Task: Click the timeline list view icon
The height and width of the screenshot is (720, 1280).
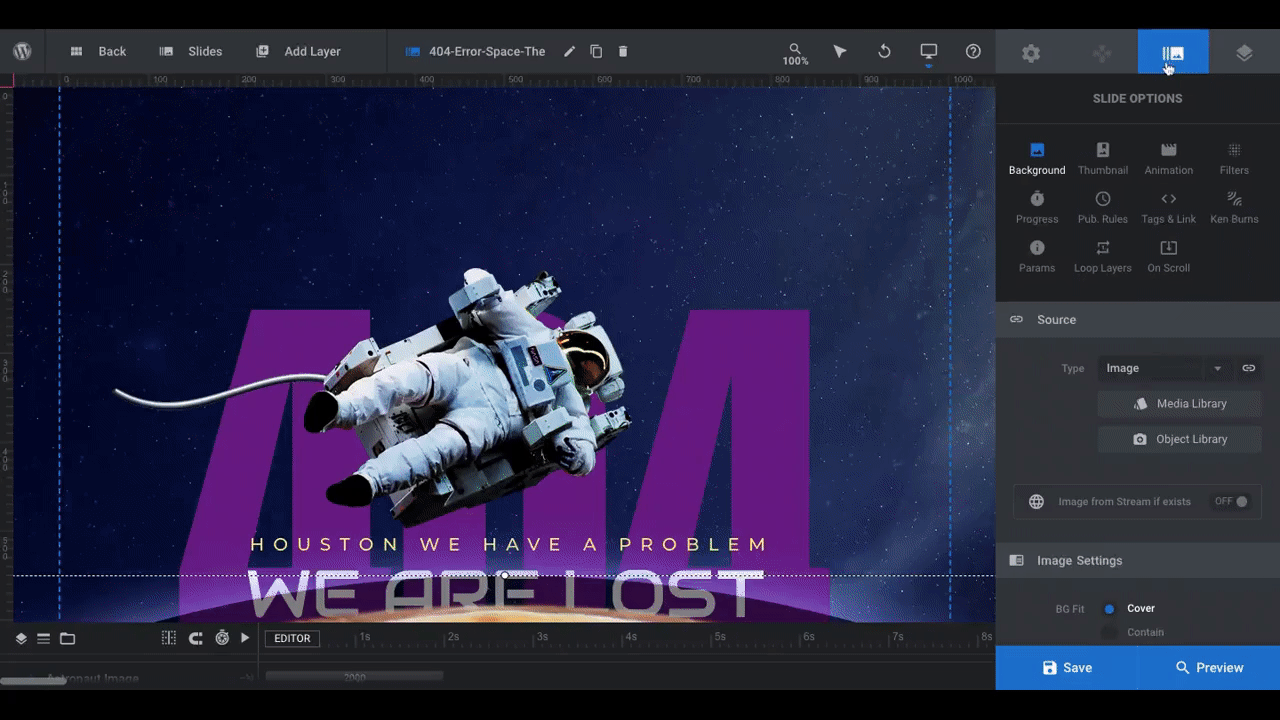Action: pos(44,638)
